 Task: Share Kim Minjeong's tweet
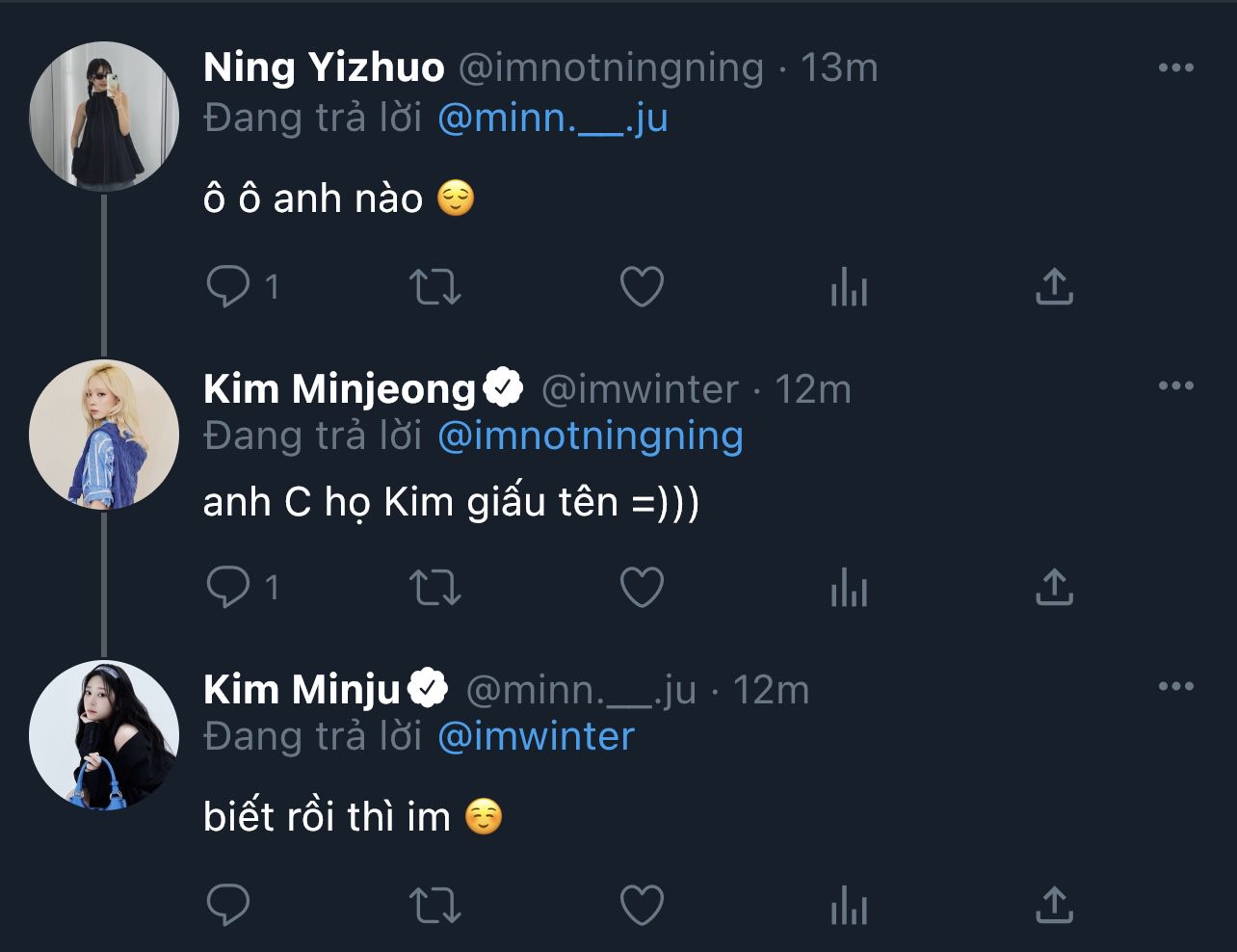click(1054, 587)
